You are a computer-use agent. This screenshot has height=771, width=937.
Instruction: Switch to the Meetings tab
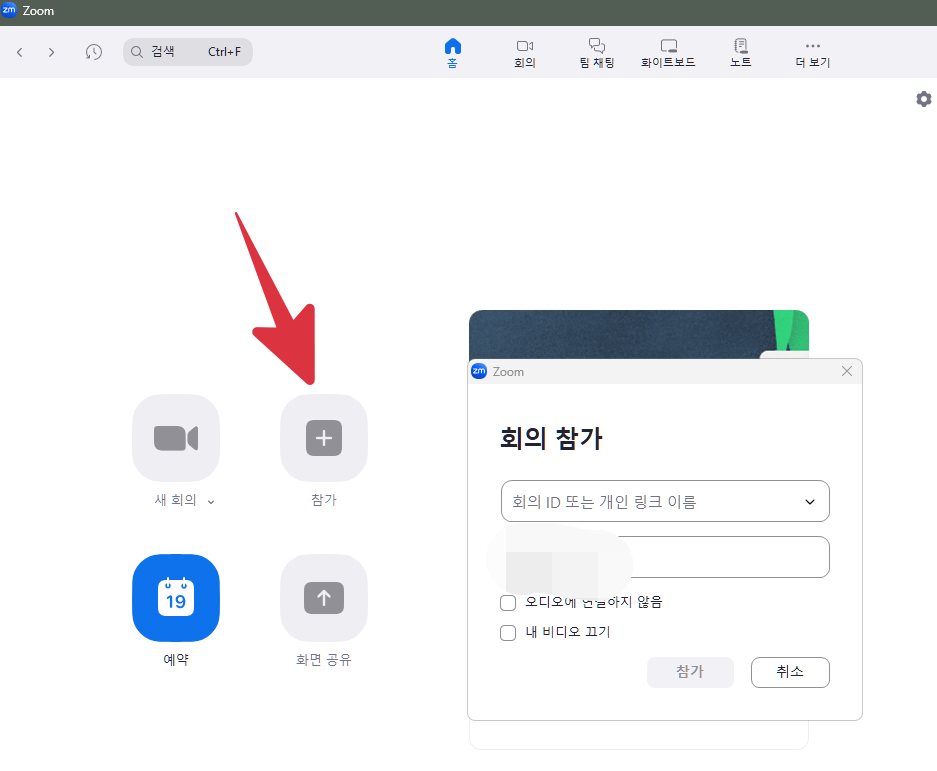click(x=525, y=51)
